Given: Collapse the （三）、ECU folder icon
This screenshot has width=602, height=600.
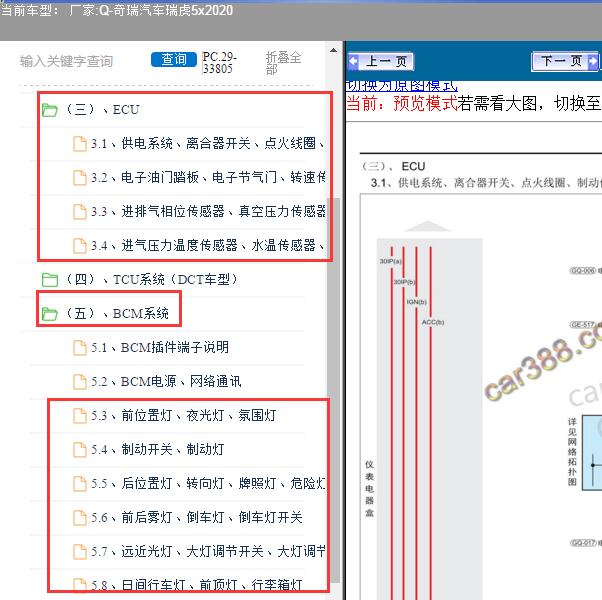Looking at the screenshot, I should (50, 110).
